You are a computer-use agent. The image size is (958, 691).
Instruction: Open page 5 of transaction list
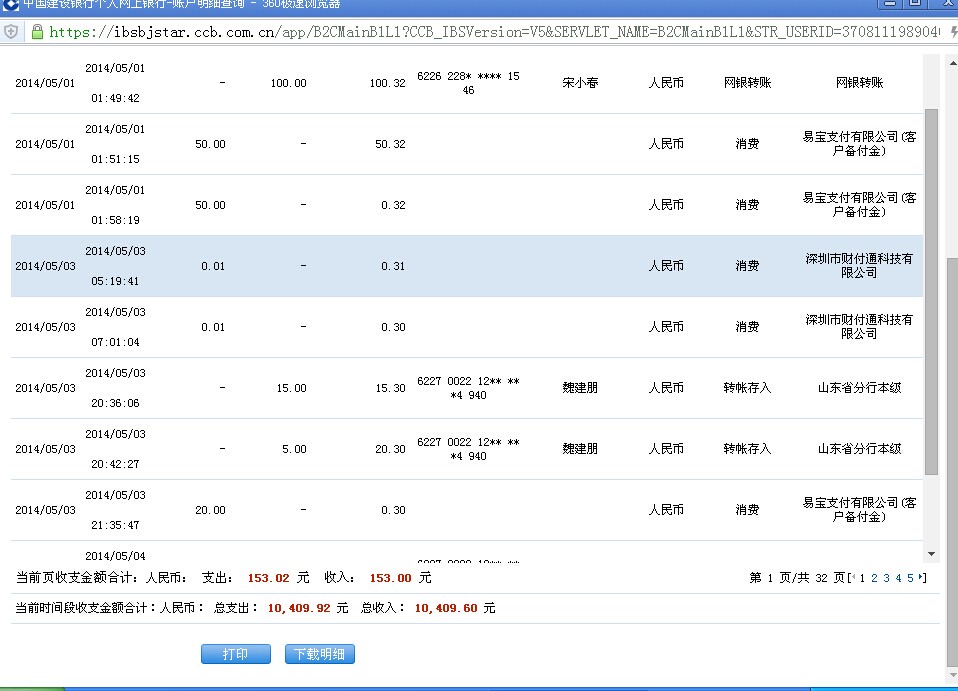tap(910, 578)
